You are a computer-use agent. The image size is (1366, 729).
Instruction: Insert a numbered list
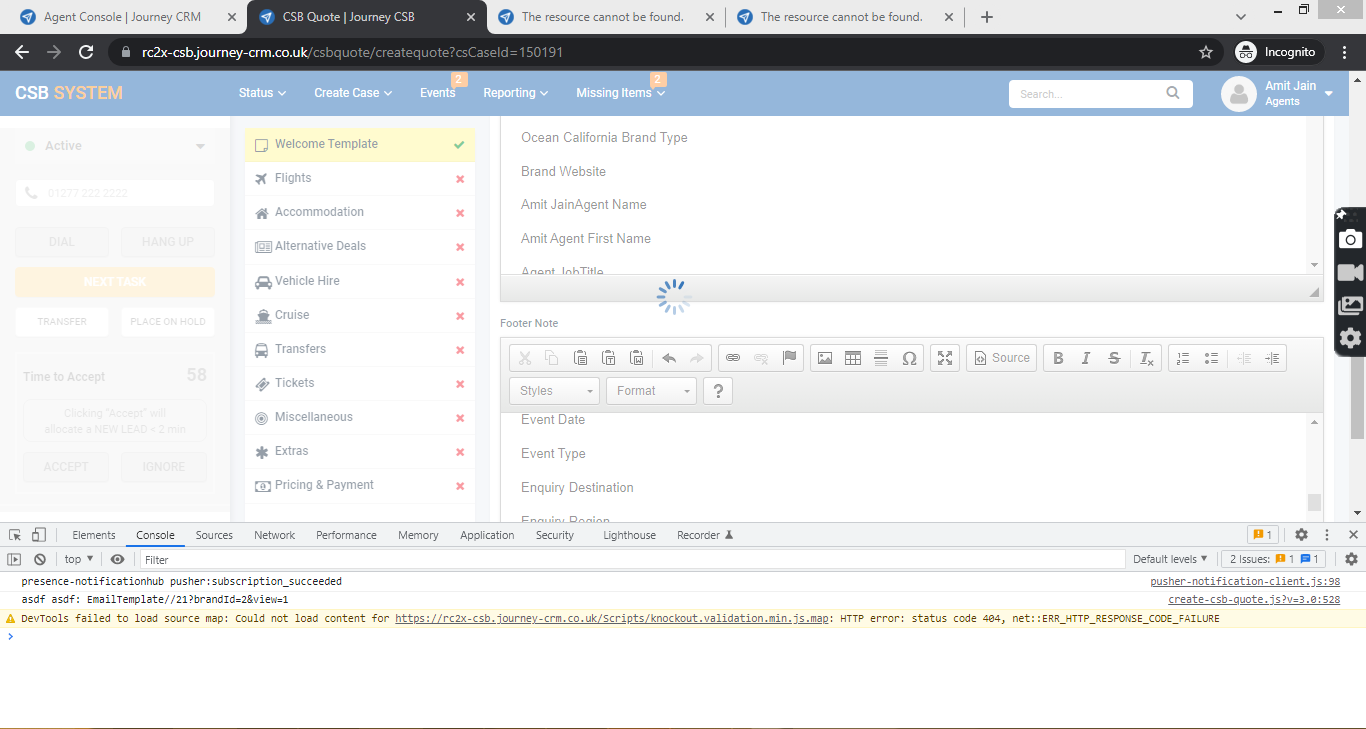1183,358
